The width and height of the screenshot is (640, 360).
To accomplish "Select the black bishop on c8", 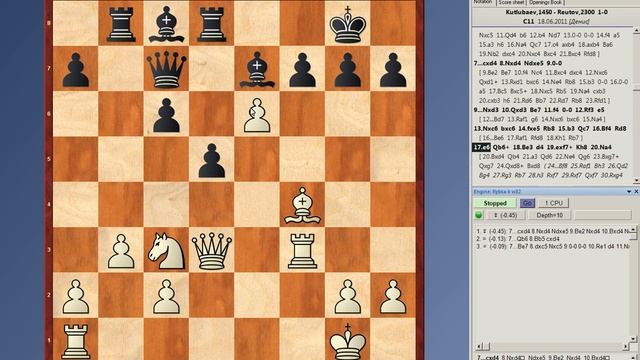I will pyautogui.click(x=166, y=24).
